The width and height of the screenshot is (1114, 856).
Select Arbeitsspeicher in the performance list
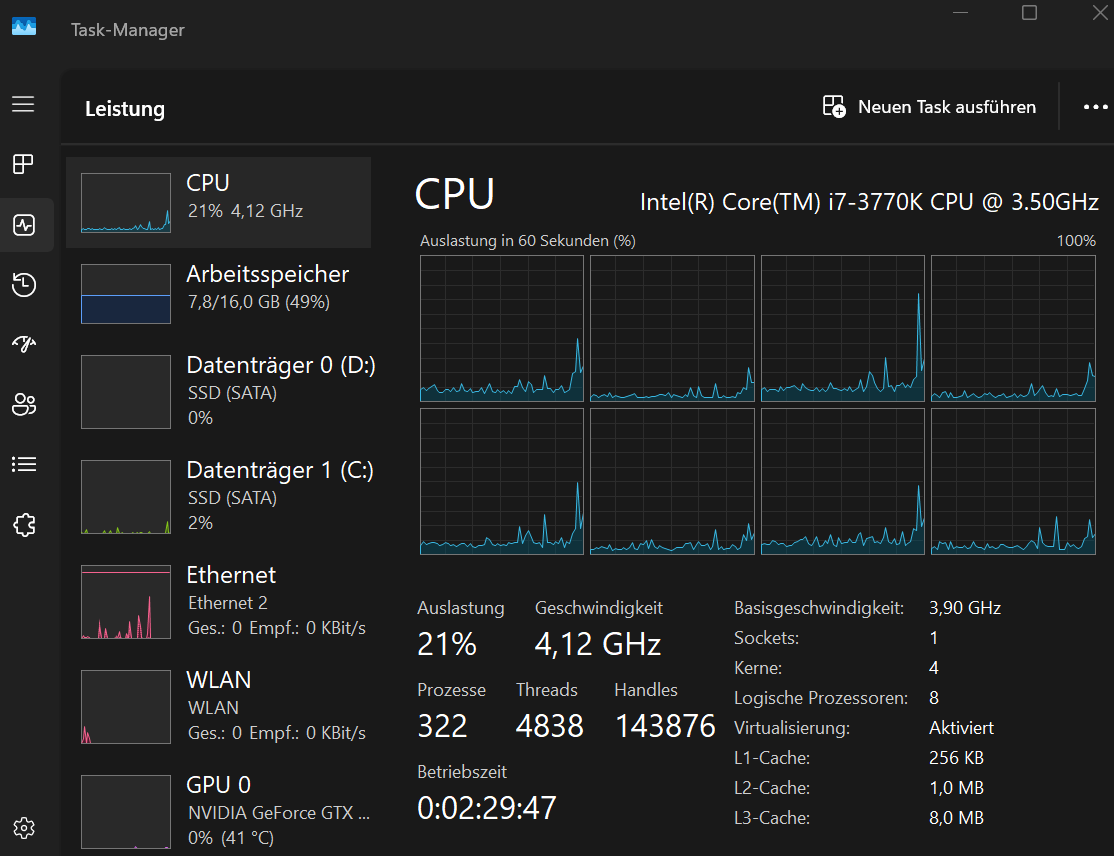pos(219,293)
